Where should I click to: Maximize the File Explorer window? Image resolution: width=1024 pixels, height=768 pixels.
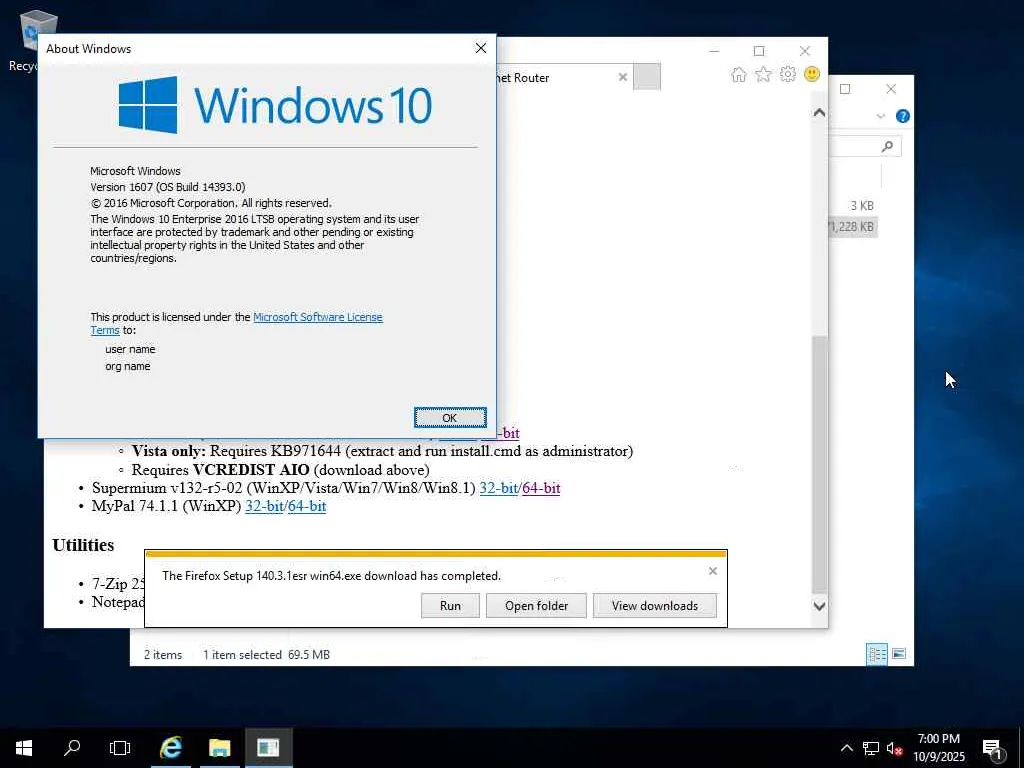tap(845, 89)
